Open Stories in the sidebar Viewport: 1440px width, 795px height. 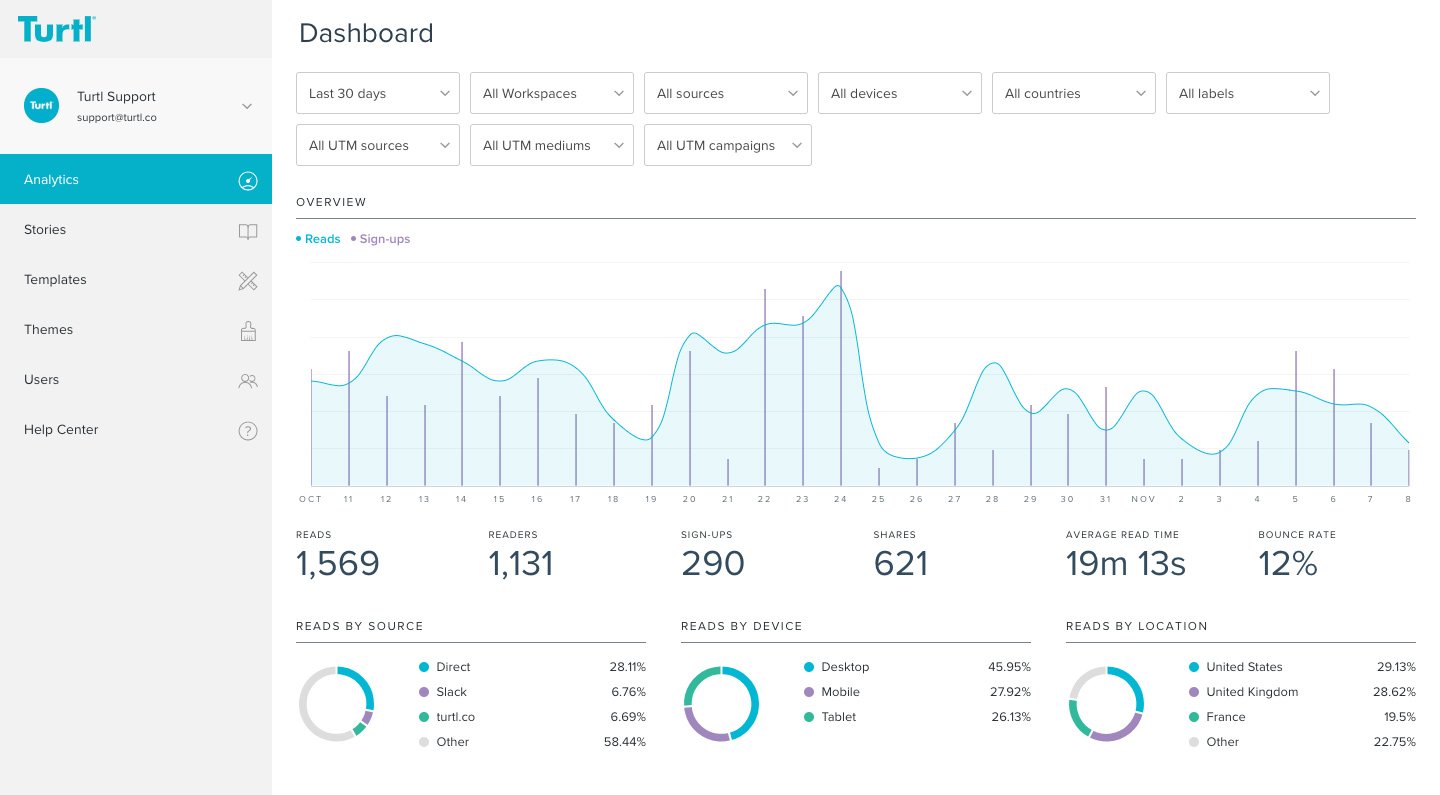pos(136,229)
